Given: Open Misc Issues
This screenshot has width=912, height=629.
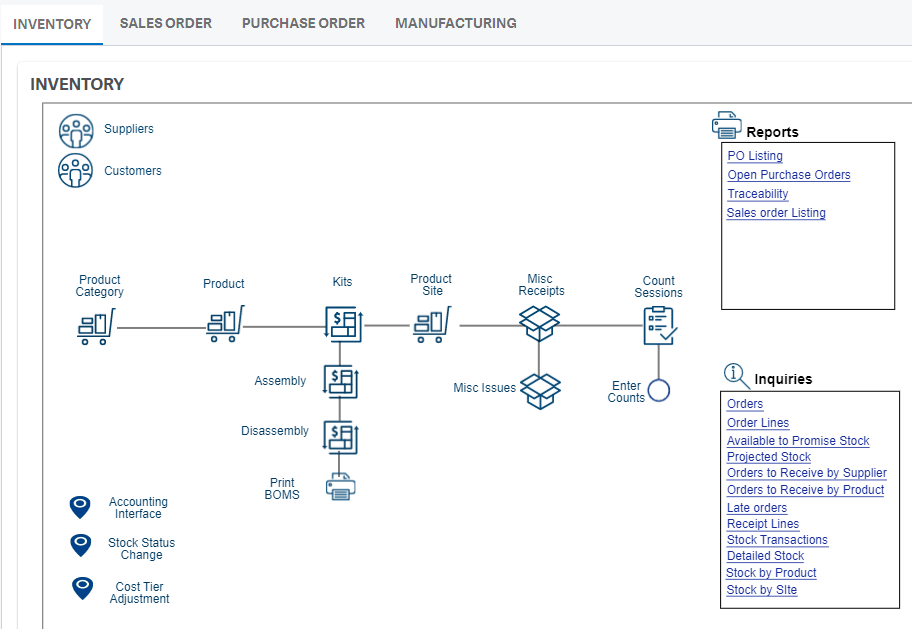Looking at the screenshot, I should (540, 390).
